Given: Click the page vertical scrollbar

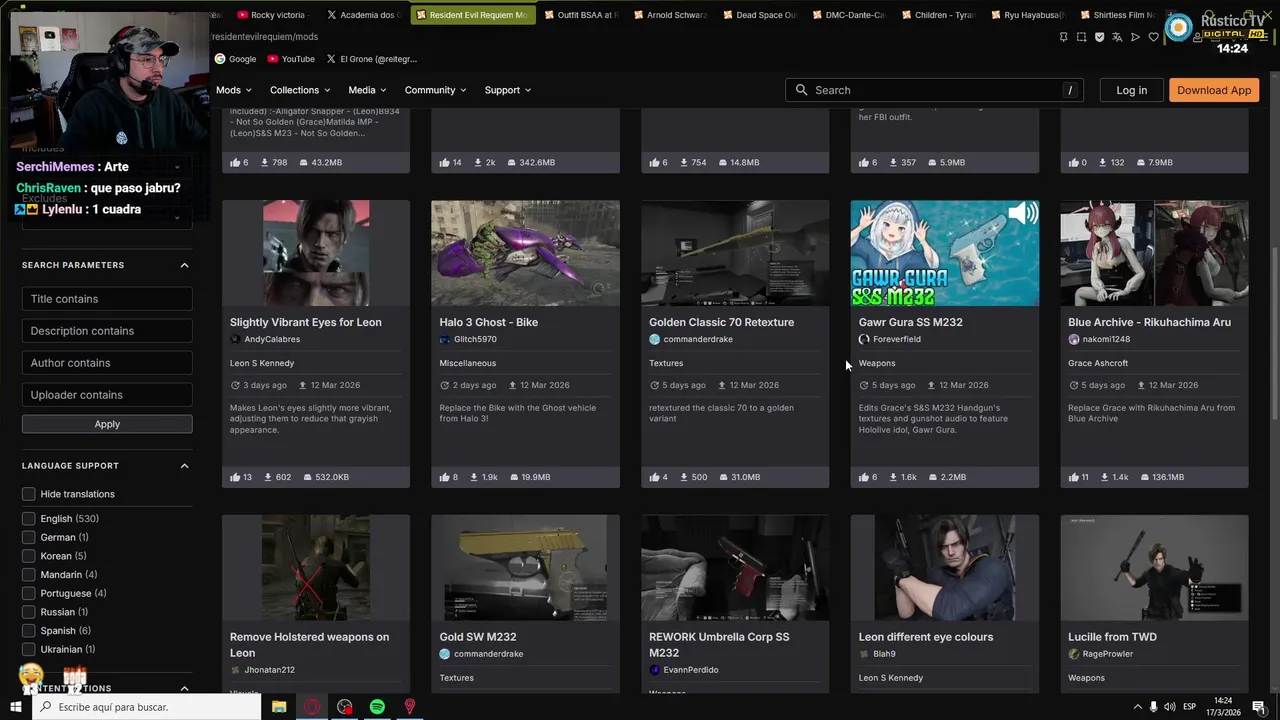Looking at the screenshot, I should [x=1273, y=335].
